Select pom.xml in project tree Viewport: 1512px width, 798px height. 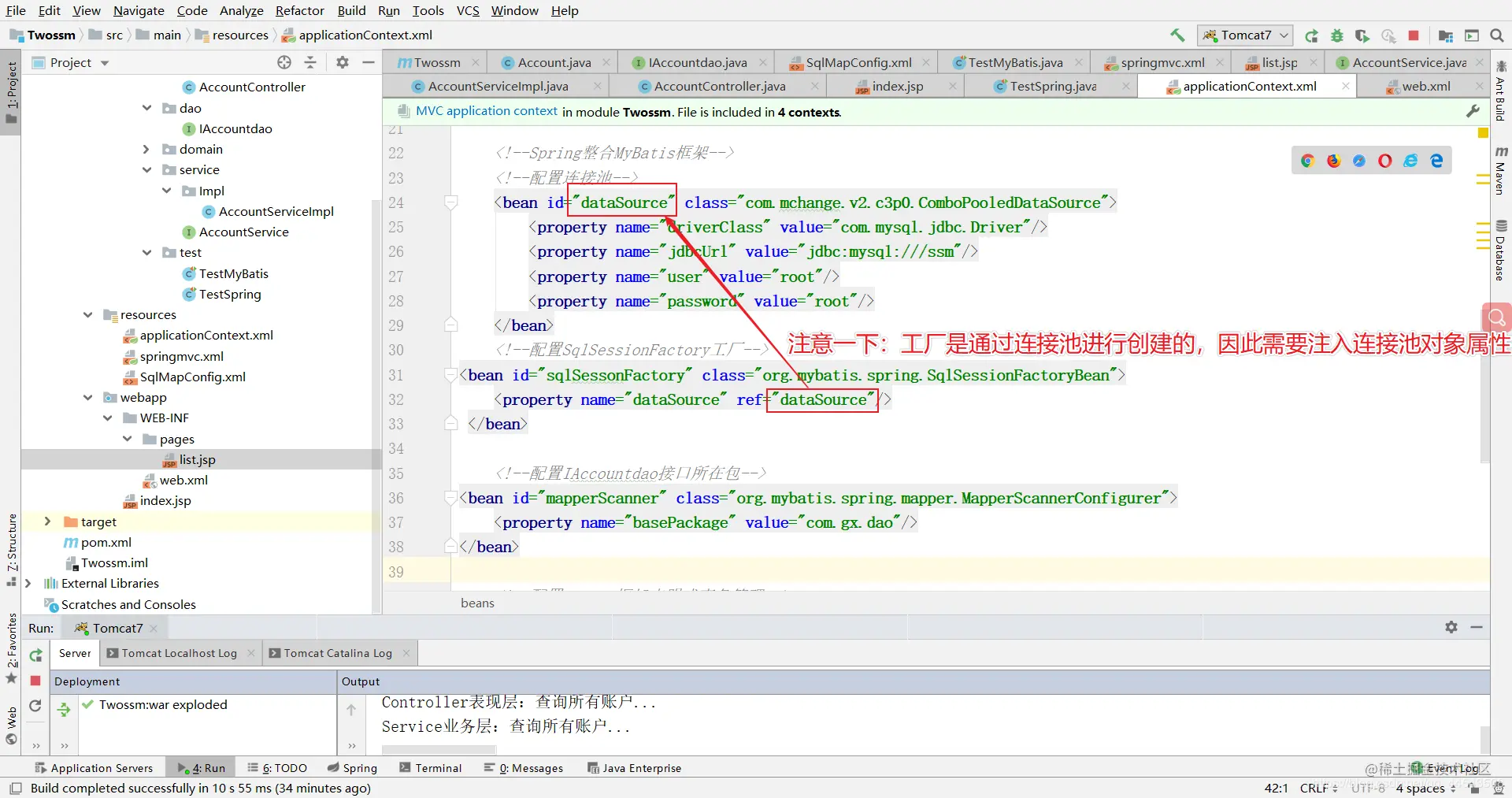point(106,542)
